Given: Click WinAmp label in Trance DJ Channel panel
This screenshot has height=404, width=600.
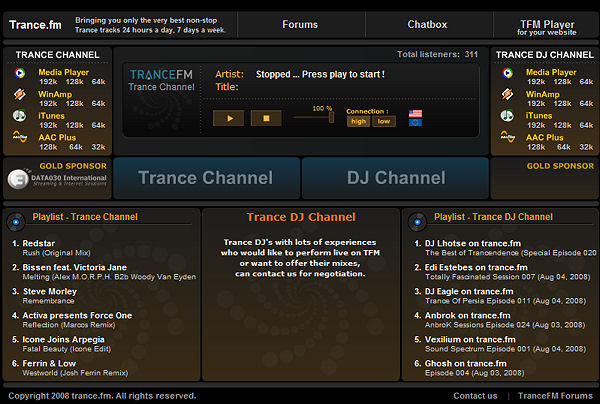Looking at the screenshot, I should click(x=543, y=94).
